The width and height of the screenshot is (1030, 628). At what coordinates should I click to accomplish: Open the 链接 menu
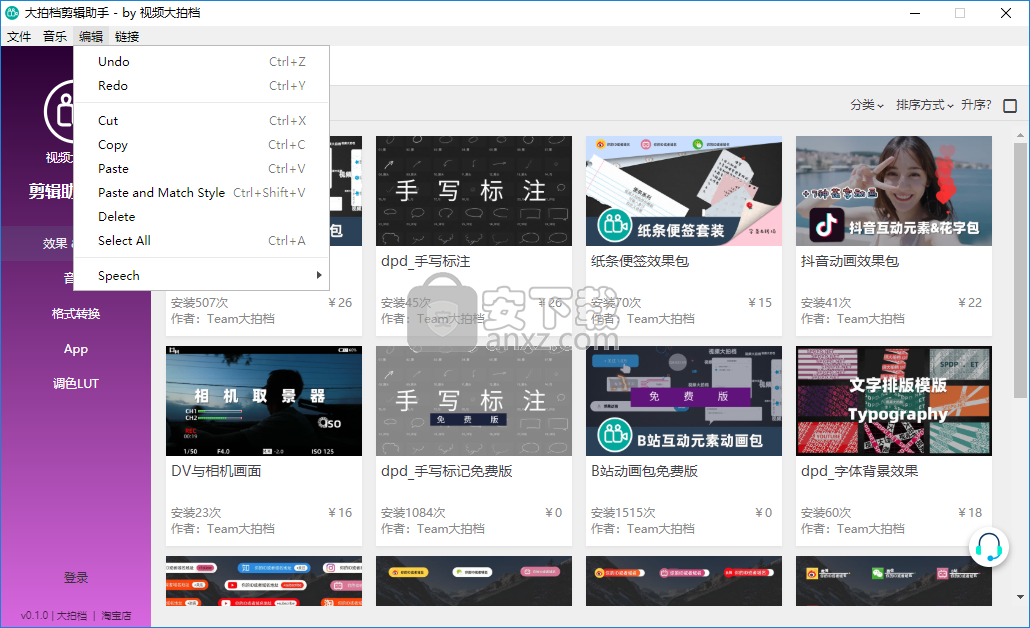point(127,37)
